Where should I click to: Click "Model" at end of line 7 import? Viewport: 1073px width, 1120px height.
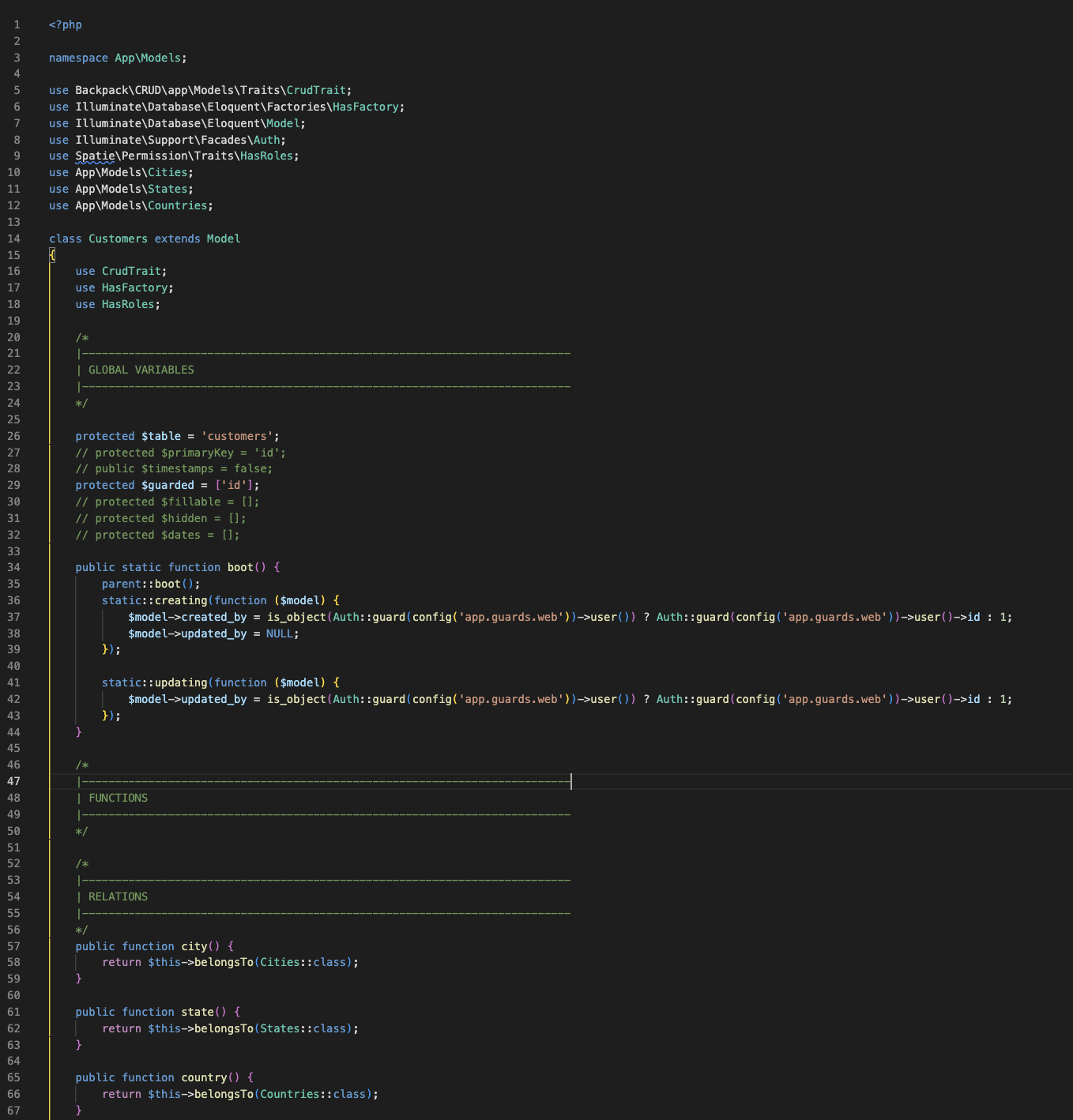[x=283, y=123]
